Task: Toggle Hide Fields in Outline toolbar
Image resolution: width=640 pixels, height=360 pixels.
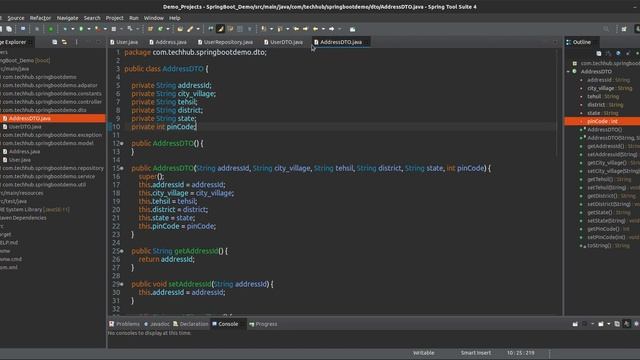Action: 618,53
